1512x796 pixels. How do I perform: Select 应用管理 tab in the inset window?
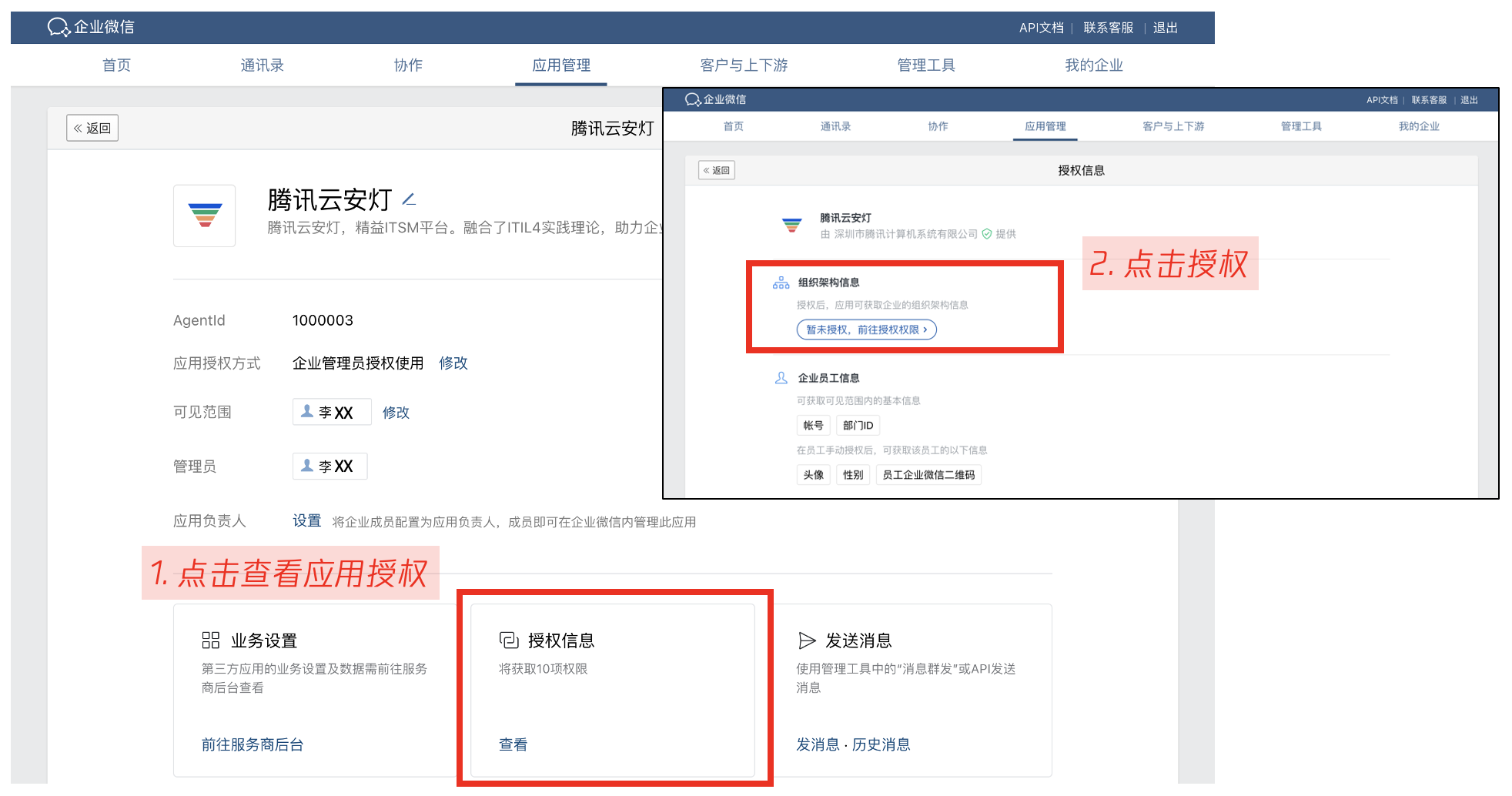1045,126
